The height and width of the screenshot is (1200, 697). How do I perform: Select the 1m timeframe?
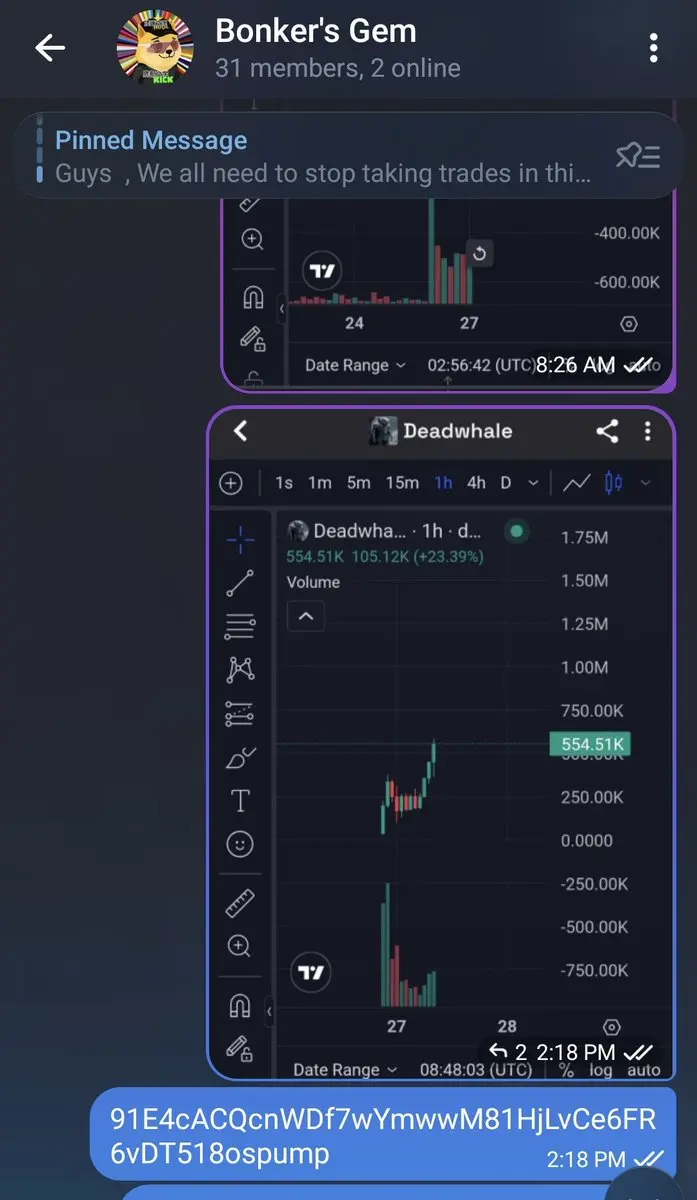click(x=320, y=483)
